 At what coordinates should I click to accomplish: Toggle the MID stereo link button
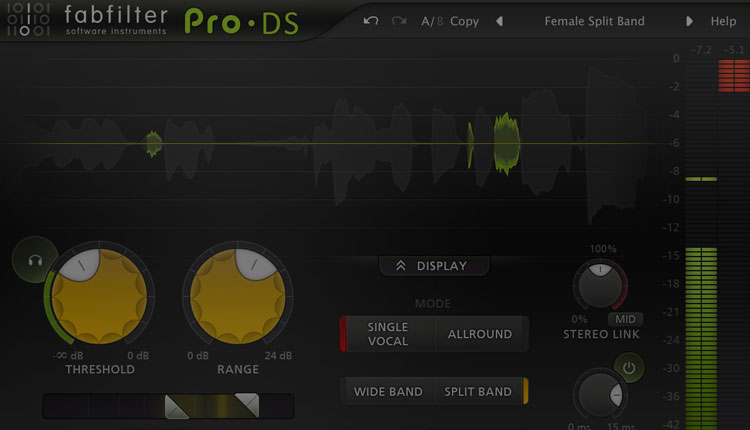pos(625,319)
